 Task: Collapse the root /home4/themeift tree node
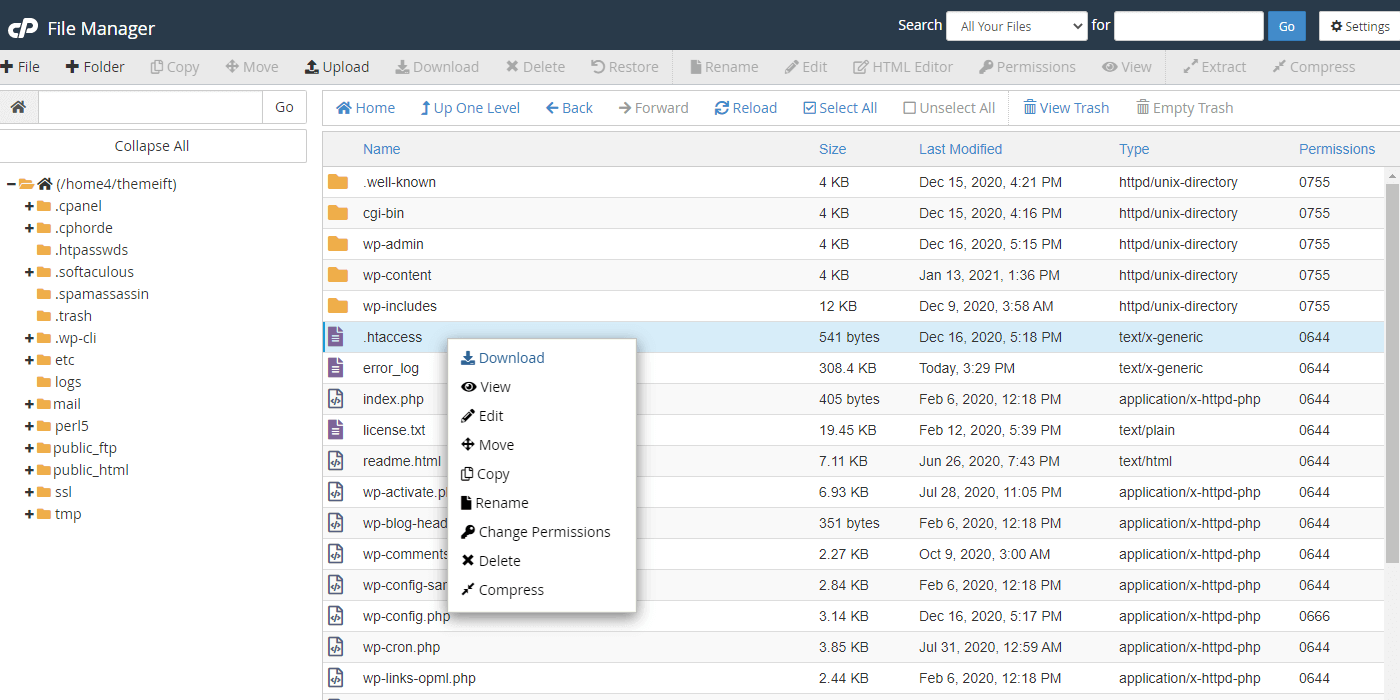pyautogui.click(x=11, y=184)
